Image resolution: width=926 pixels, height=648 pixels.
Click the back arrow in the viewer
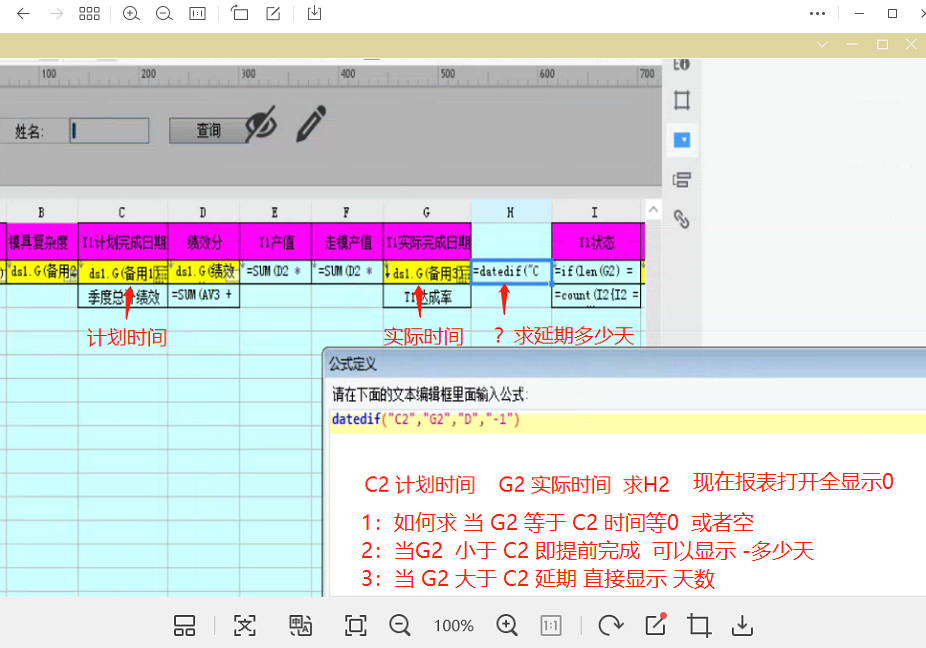[24, 14]
